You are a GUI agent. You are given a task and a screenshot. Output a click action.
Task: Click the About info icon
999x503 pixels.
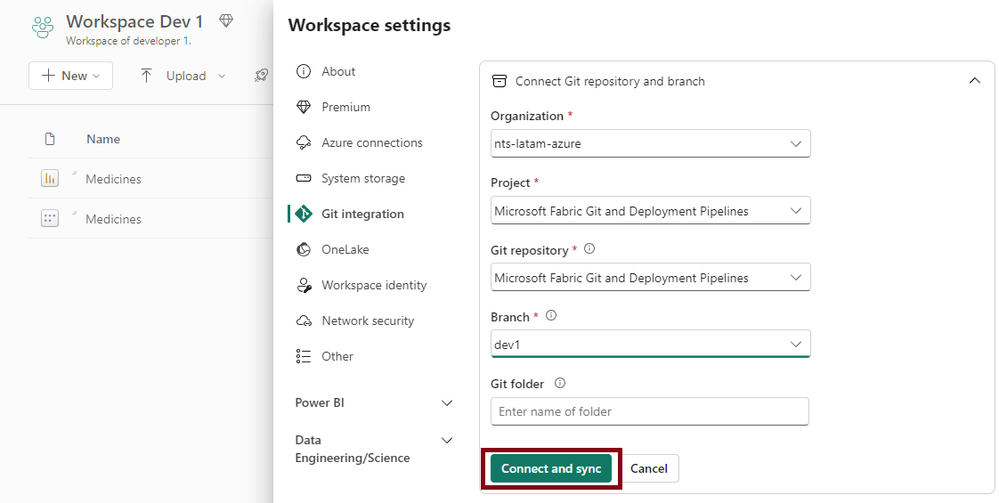coord(304,71)
